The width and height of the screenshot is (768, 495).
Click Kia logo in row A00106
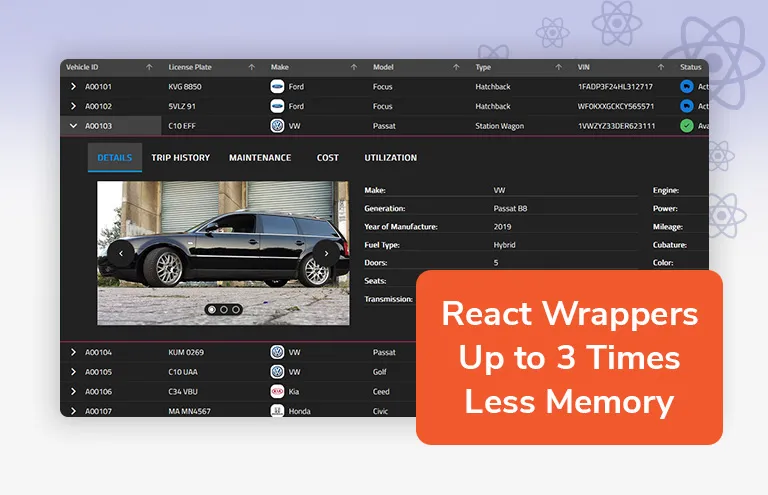coord(277,391)
